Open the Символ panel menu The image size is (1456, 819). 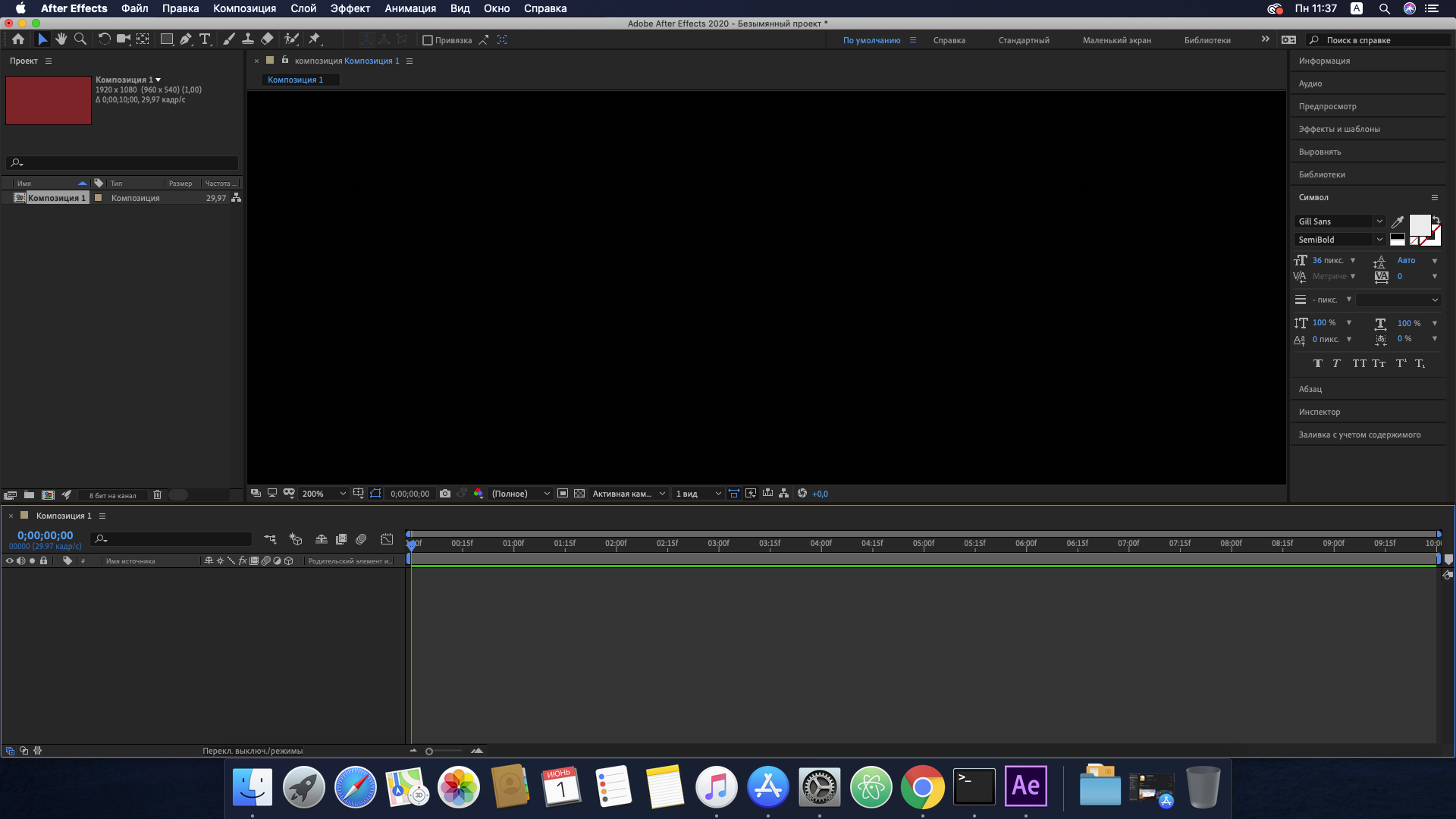[1435, 197]
